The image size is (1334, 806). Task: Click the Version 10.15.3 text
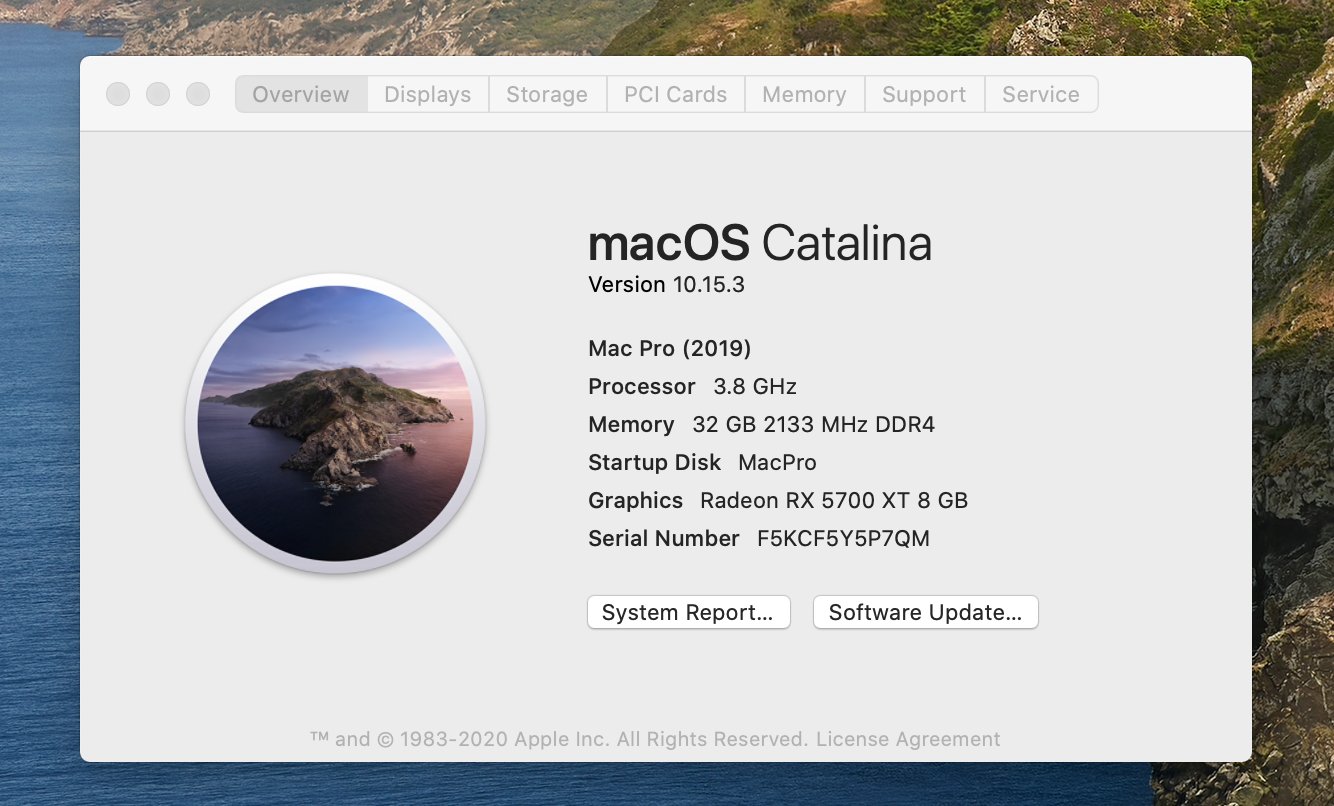tap(667, 285)
